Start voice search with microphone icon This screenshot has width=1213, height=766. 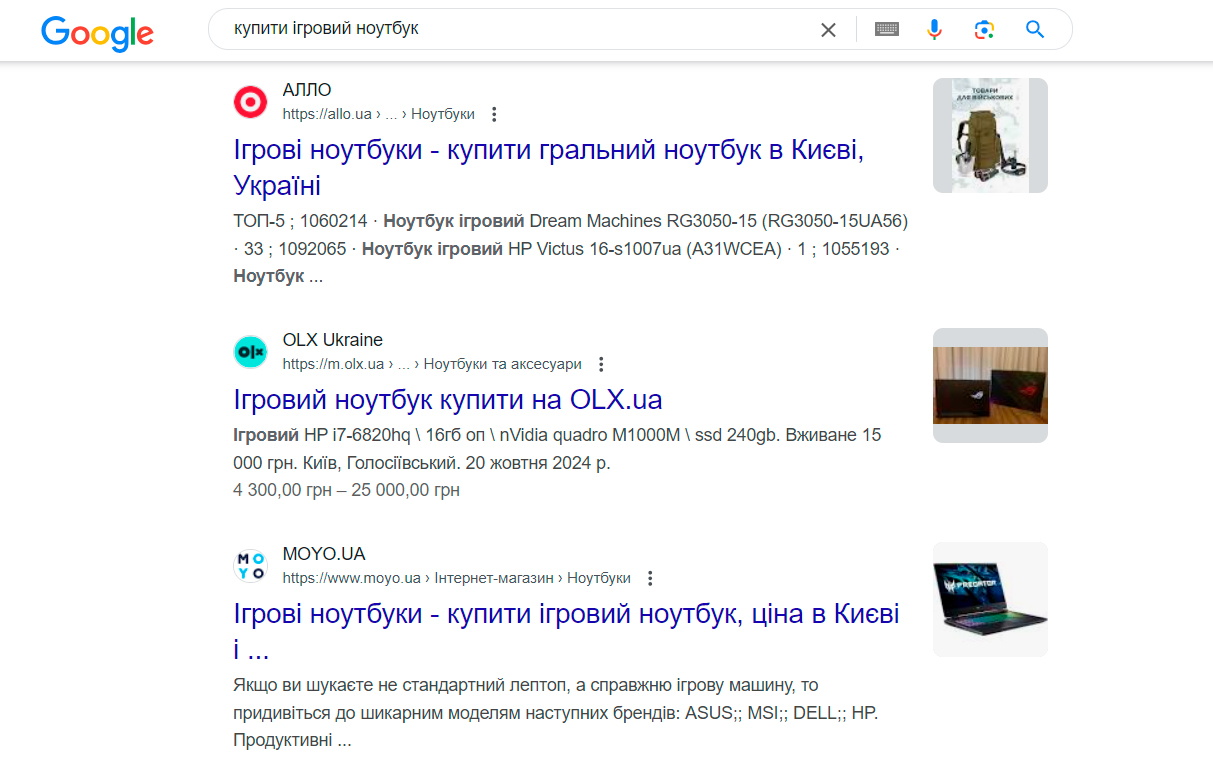pos(934,30)
